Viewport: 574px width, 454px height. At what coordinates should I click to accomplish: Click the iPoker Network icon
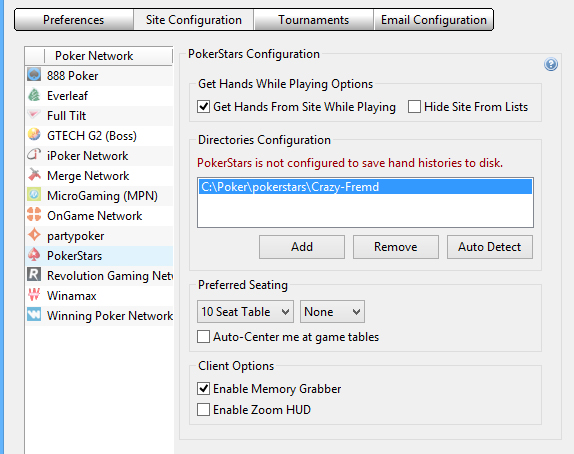click(x=34, y=155)
